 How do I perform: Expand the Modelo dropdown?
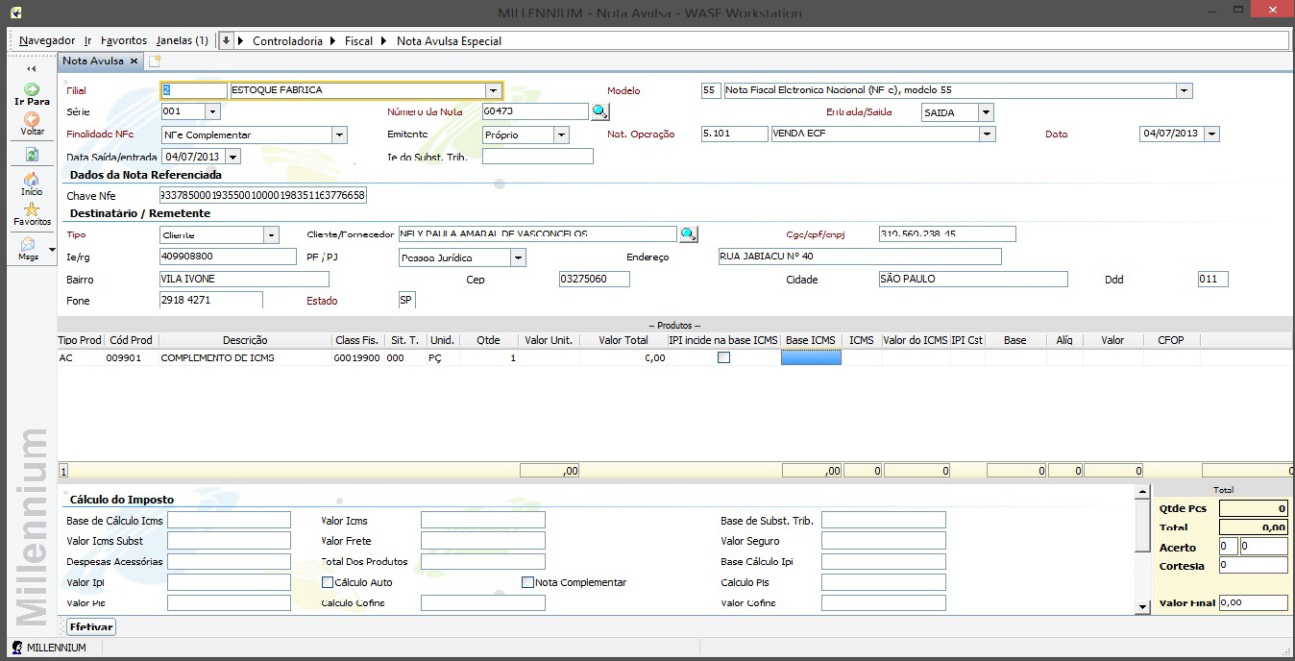pyautogui.click(x=1185, y=91)
